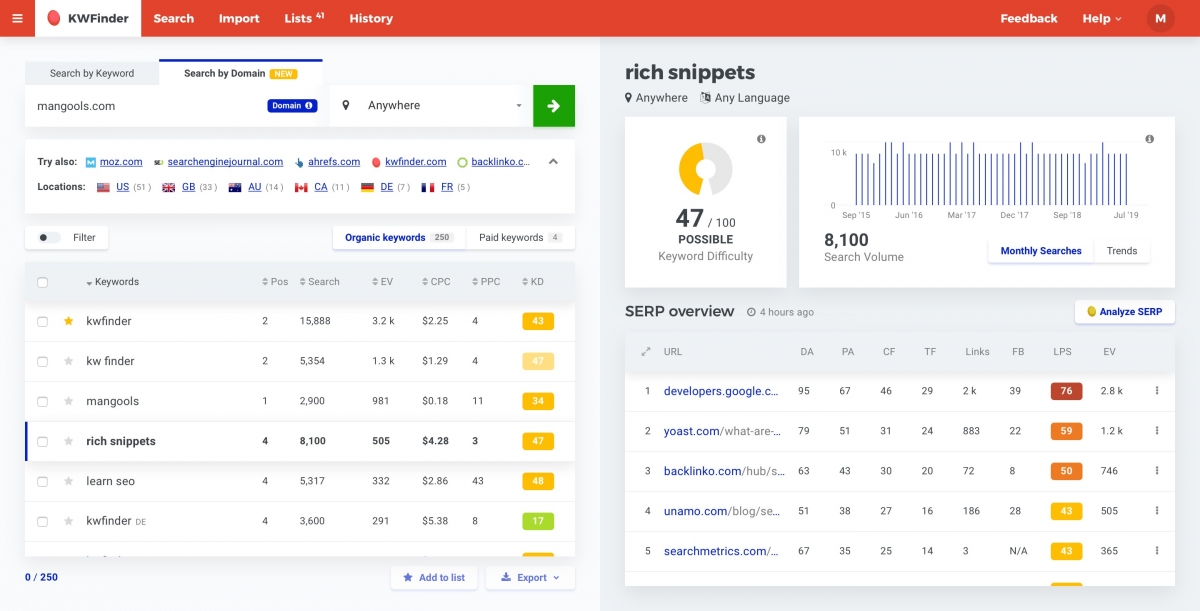Screen dimensions: 1200x611
Task: Tick the checkbox for mangools keyword
Action: click(42, 401)
